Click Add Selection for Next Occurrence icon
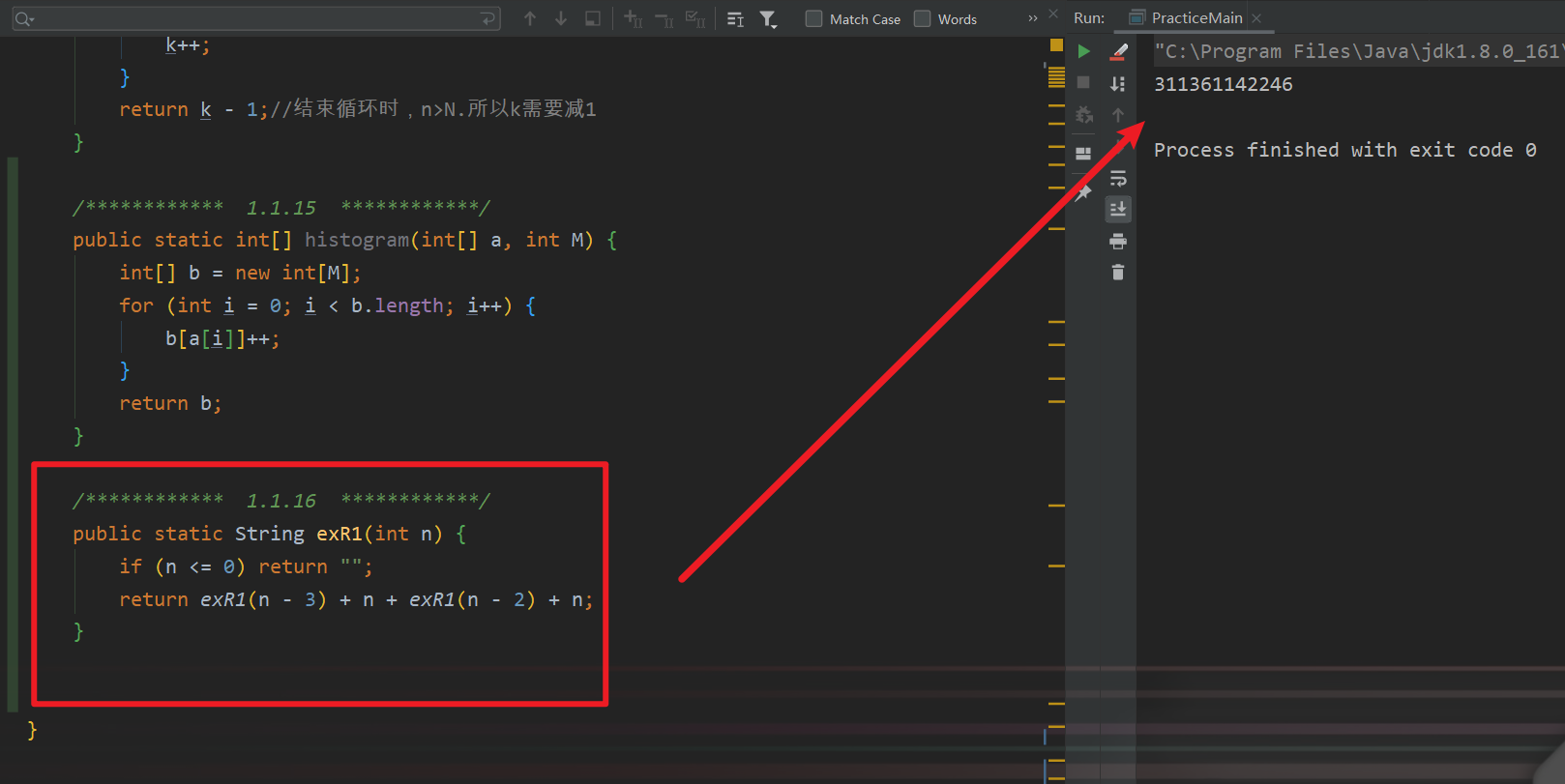 634,18
